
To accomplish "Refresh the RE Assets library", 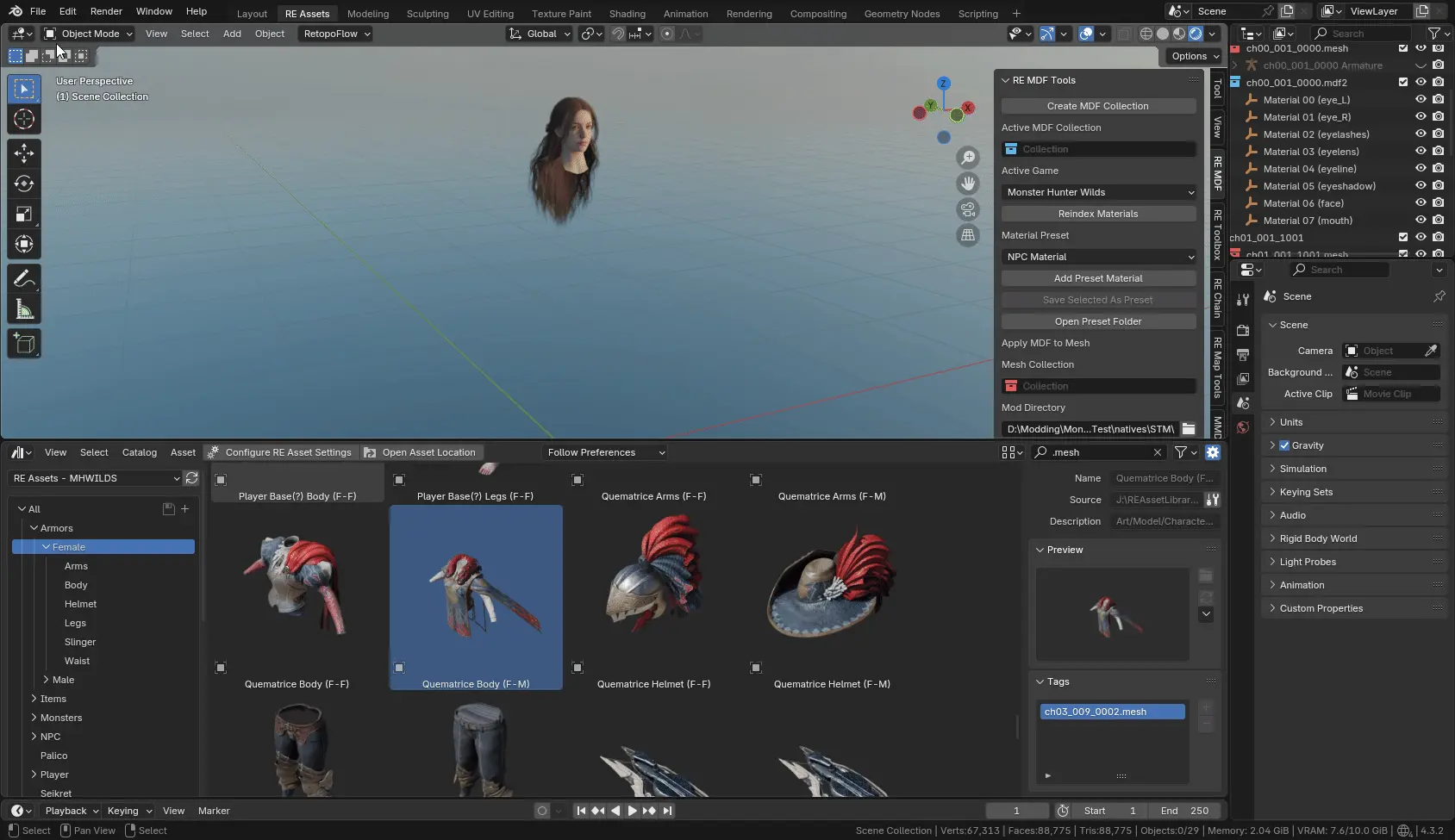I will tap(191, 478).
